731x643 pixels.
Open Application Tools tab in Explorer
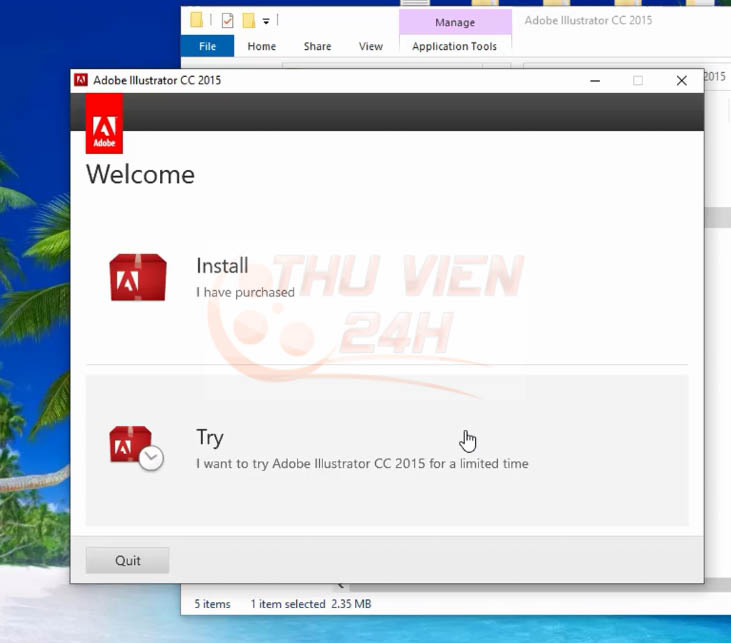coord(455,46)
